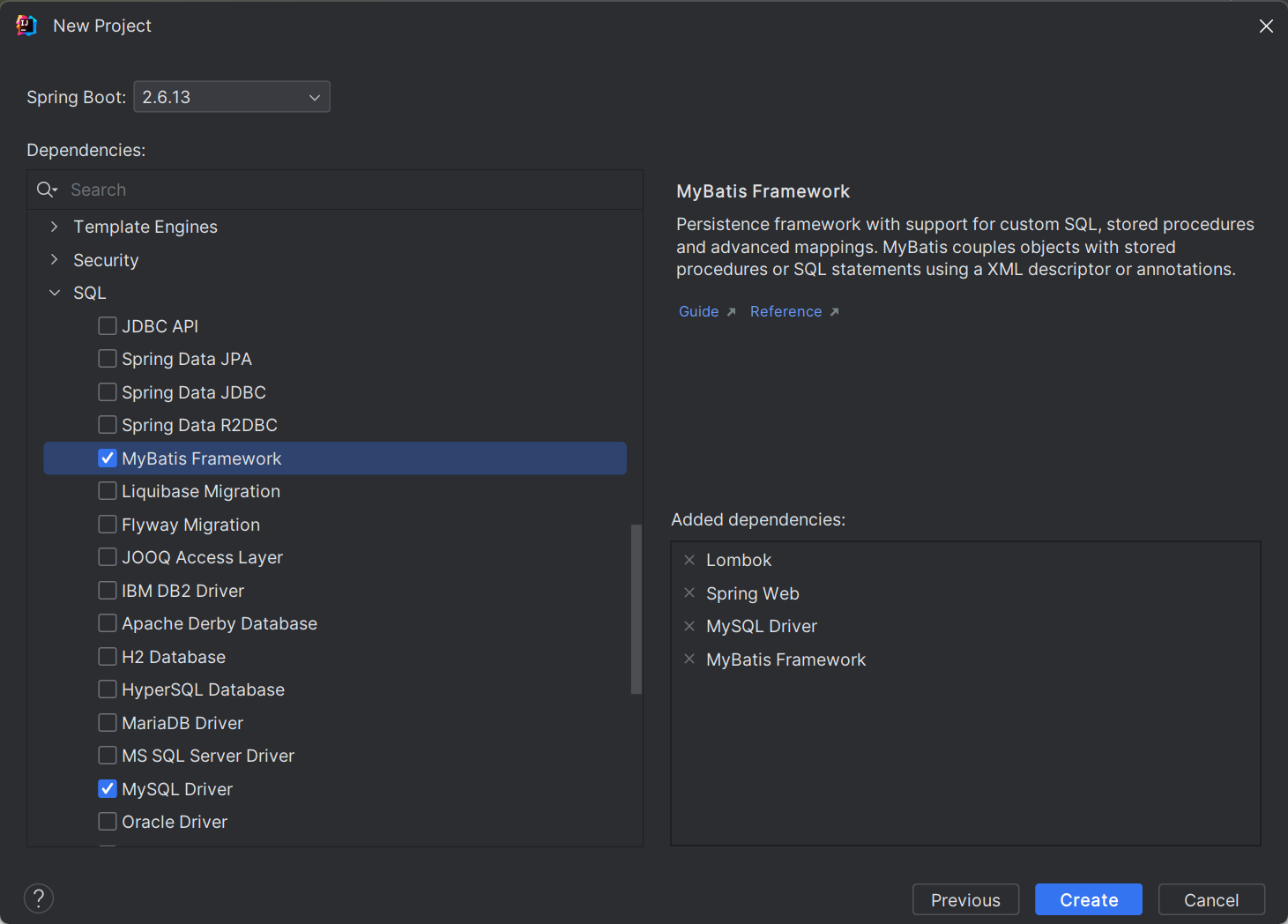Click the search magnifier icon
The image size is (1288, 924).
coord(47,190)
